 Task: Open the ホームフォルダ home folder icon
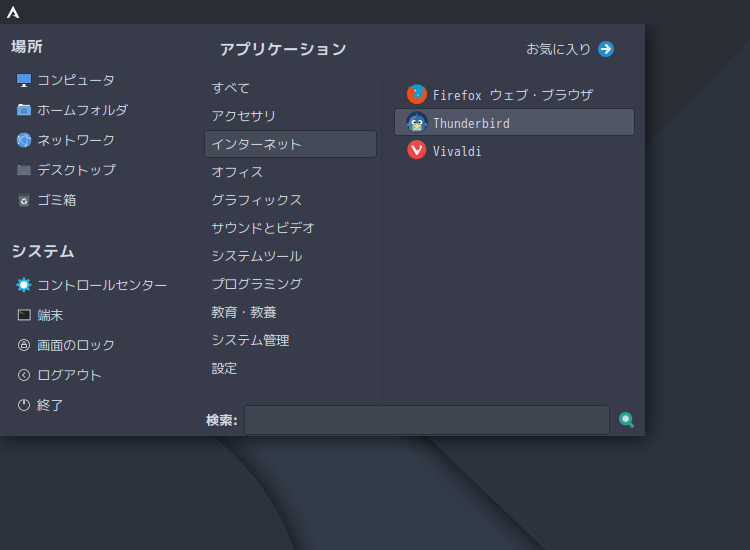click(x=24, y=110)
